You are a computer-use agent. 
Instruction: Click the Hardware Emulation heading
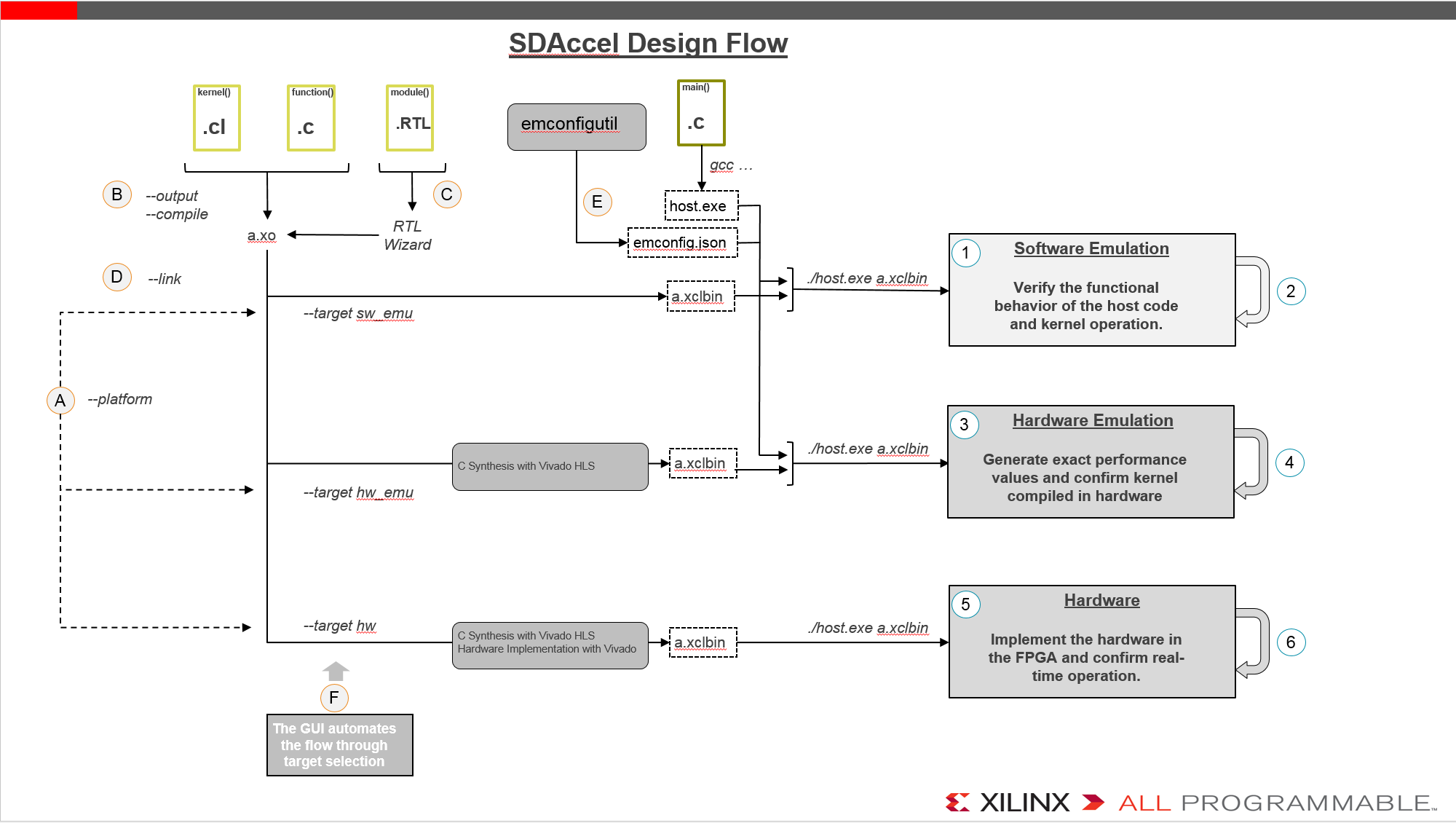(x=1093, y=421)
